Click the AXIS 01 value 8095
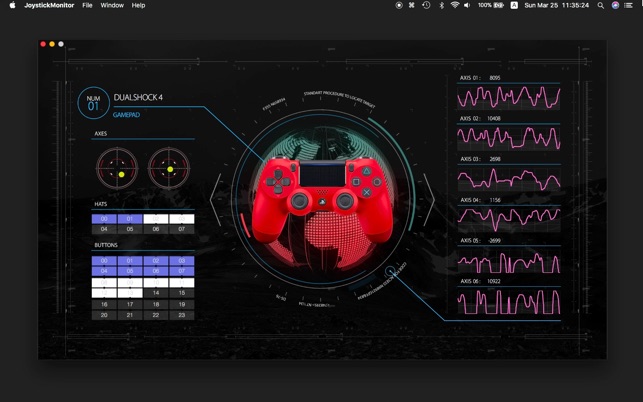The height and width of the screenshot is (402, 643). tap(495, 78)
